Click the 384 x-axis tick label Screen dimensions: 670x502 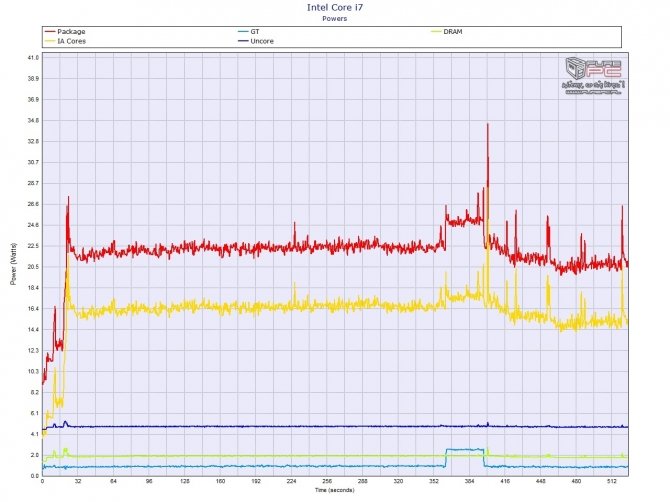(x=470, y=481)
